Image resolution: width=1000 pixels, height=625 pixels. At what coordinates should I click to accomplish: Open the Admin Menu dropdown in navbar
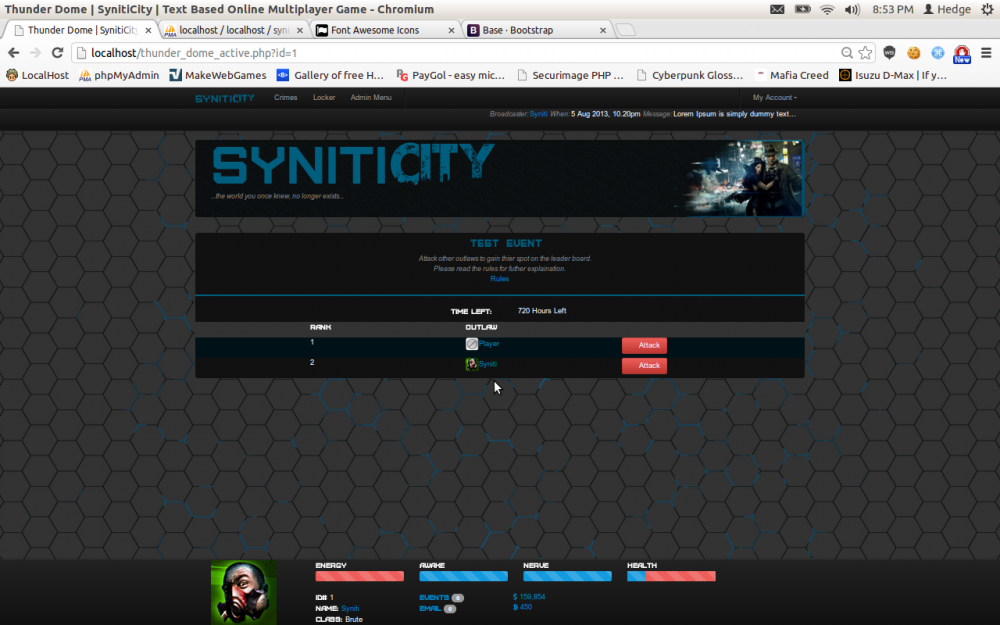(x=371, y=98)
